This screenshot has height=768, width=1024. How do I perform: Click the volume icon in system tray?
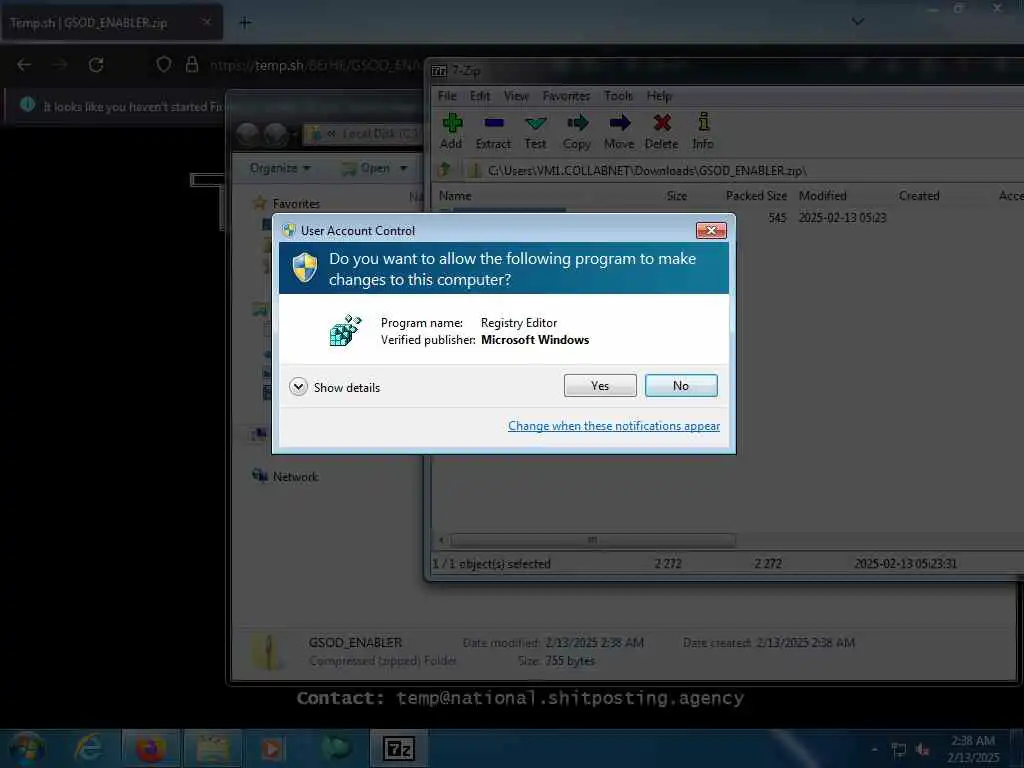(x=922, y=750)
